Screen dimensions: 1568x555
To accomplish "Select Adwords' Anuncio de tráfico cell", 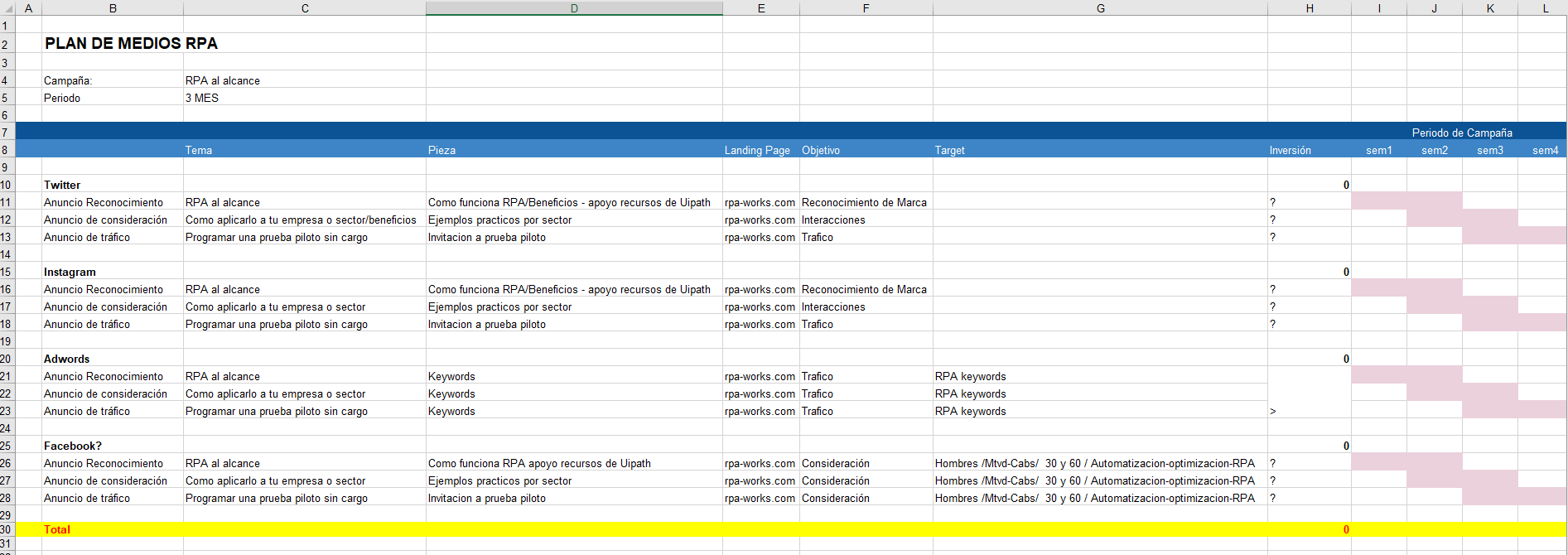I will [x=113, y=411].
